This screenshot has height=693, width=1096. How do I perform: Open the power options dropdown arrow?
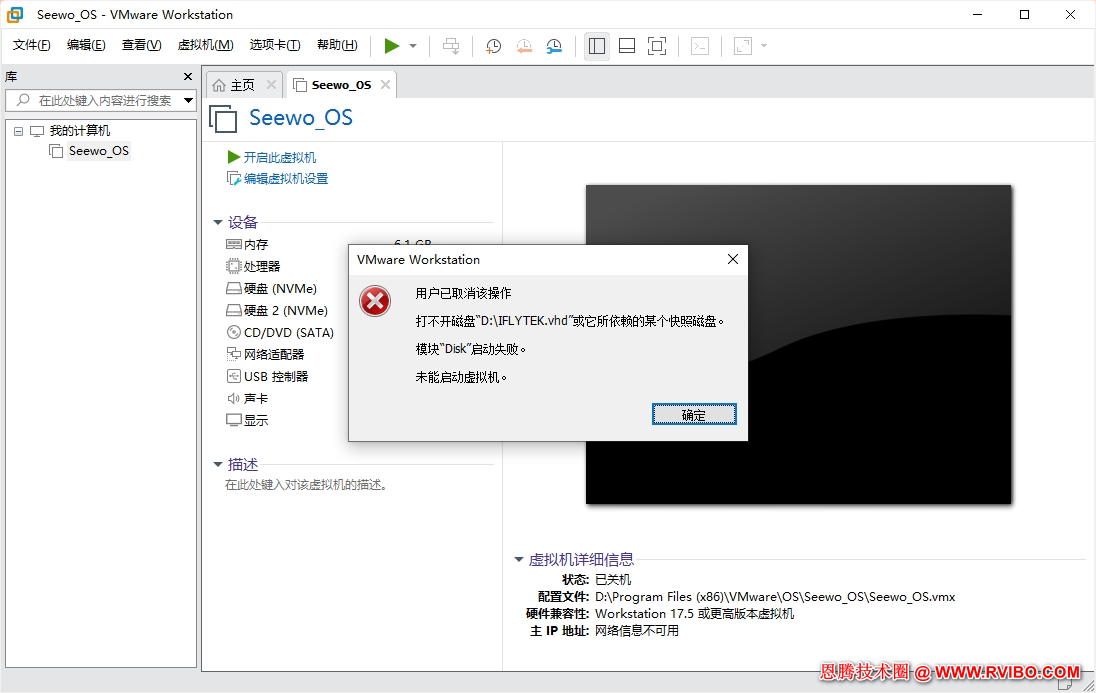(x=413, y=46)
